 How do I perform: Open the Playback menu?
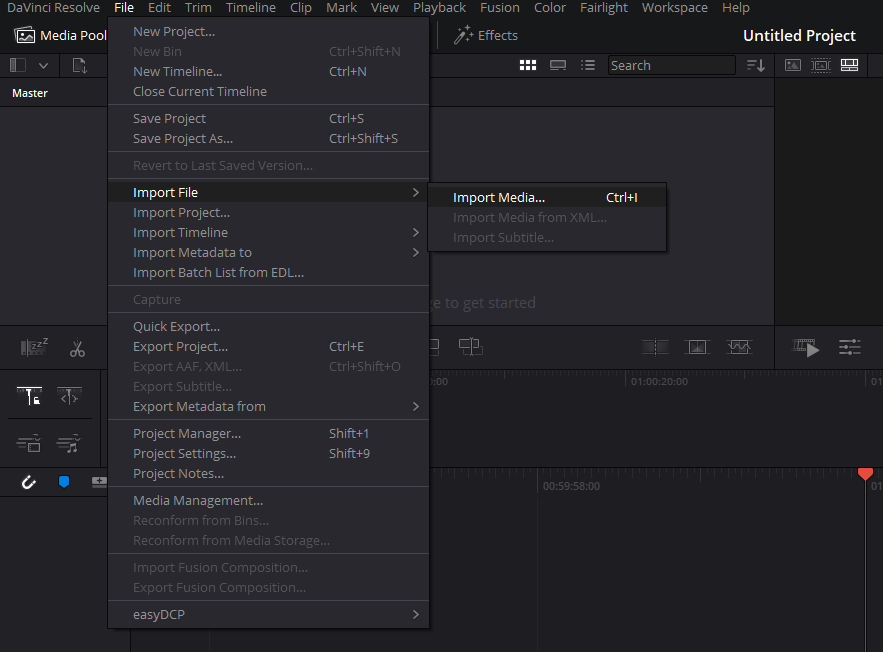point(439,8)
